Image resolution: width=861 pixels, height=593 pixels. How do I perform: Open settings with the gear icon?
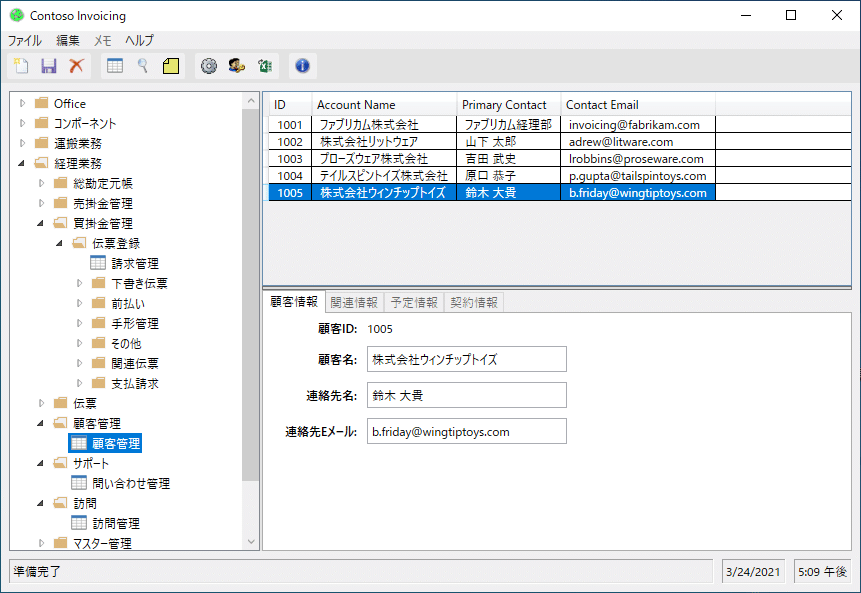coord(209,66)
